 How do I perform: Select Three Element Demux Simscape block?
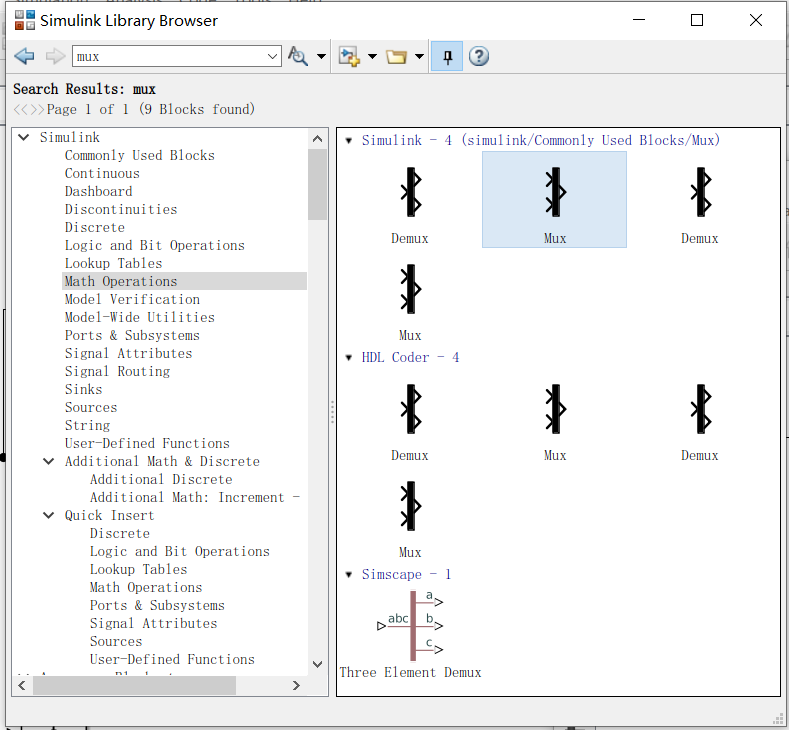click(411, 635)
